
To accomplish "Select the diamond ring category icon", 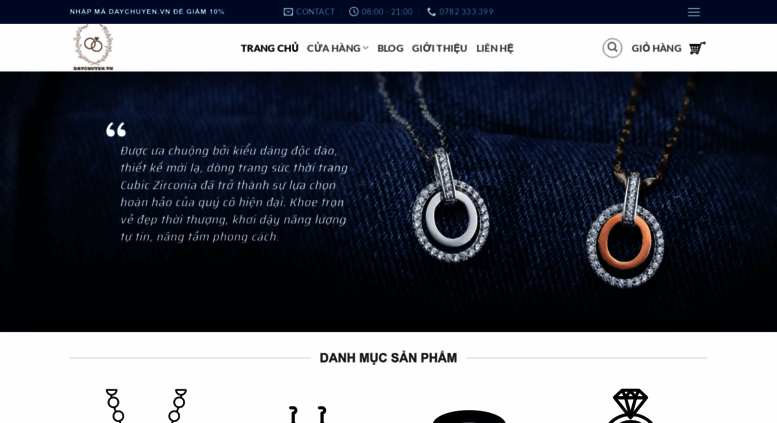I will tap(630, 406).
